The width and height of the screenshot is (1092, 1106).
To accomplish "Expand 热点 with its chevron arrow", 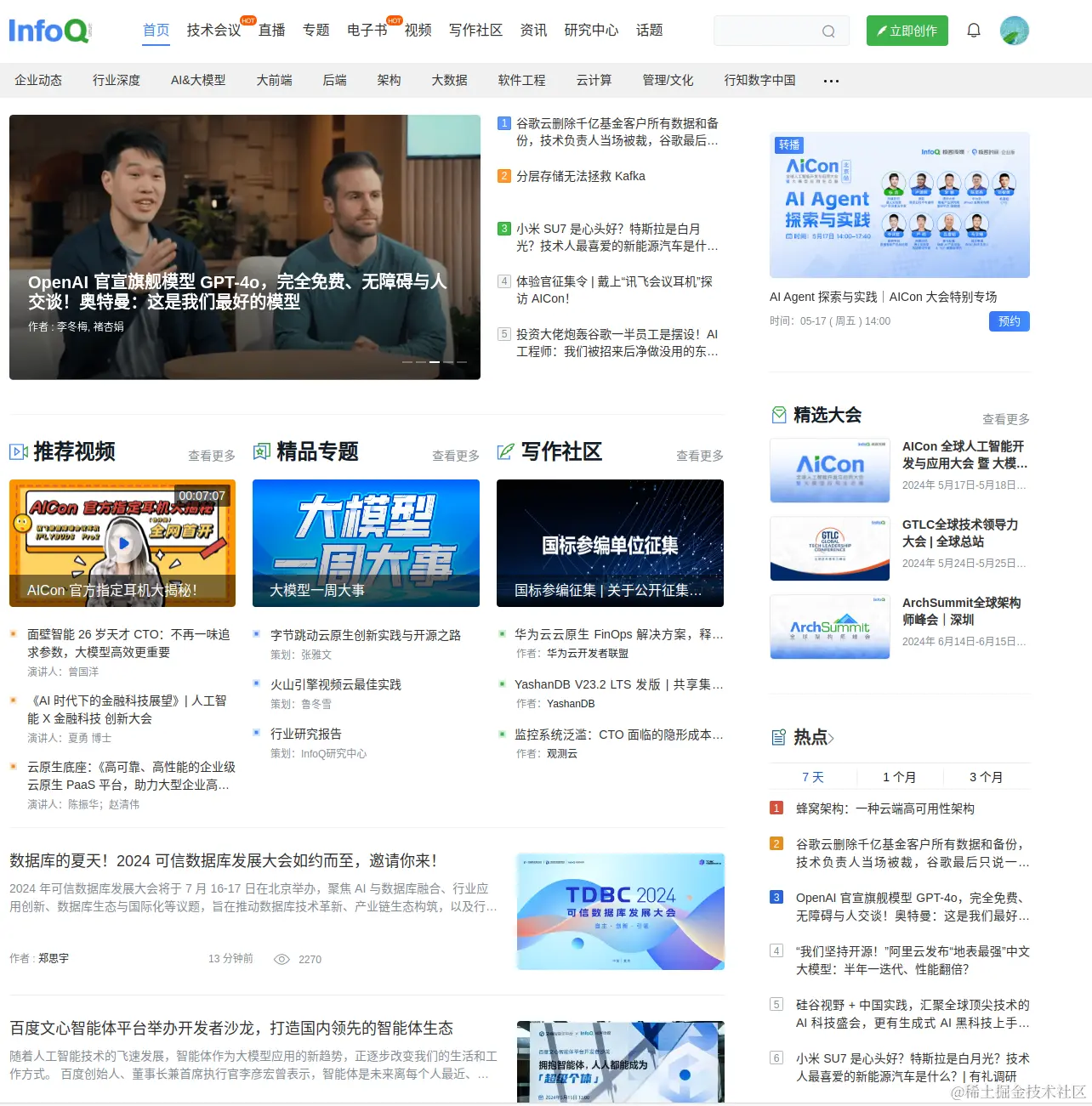I will 831,738.
